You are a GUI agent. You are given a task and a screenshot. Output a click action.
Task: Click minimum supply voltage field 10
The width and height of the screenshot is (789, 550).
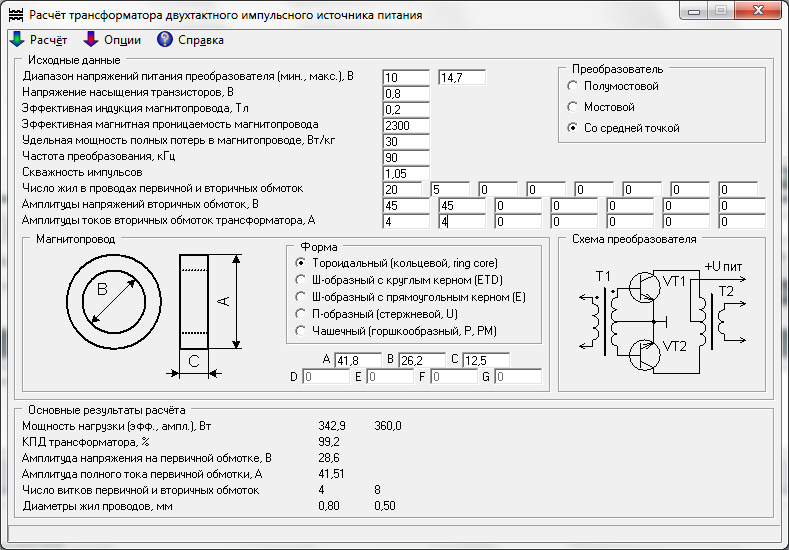(x=406, y=77)
